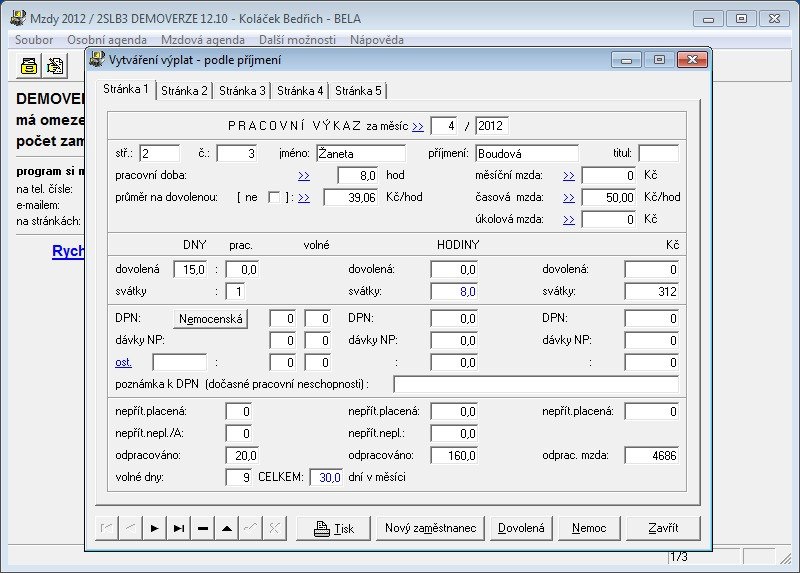Click the Nový zaměstnanec button
Viewport: 800px width, 573px height.
430,528
